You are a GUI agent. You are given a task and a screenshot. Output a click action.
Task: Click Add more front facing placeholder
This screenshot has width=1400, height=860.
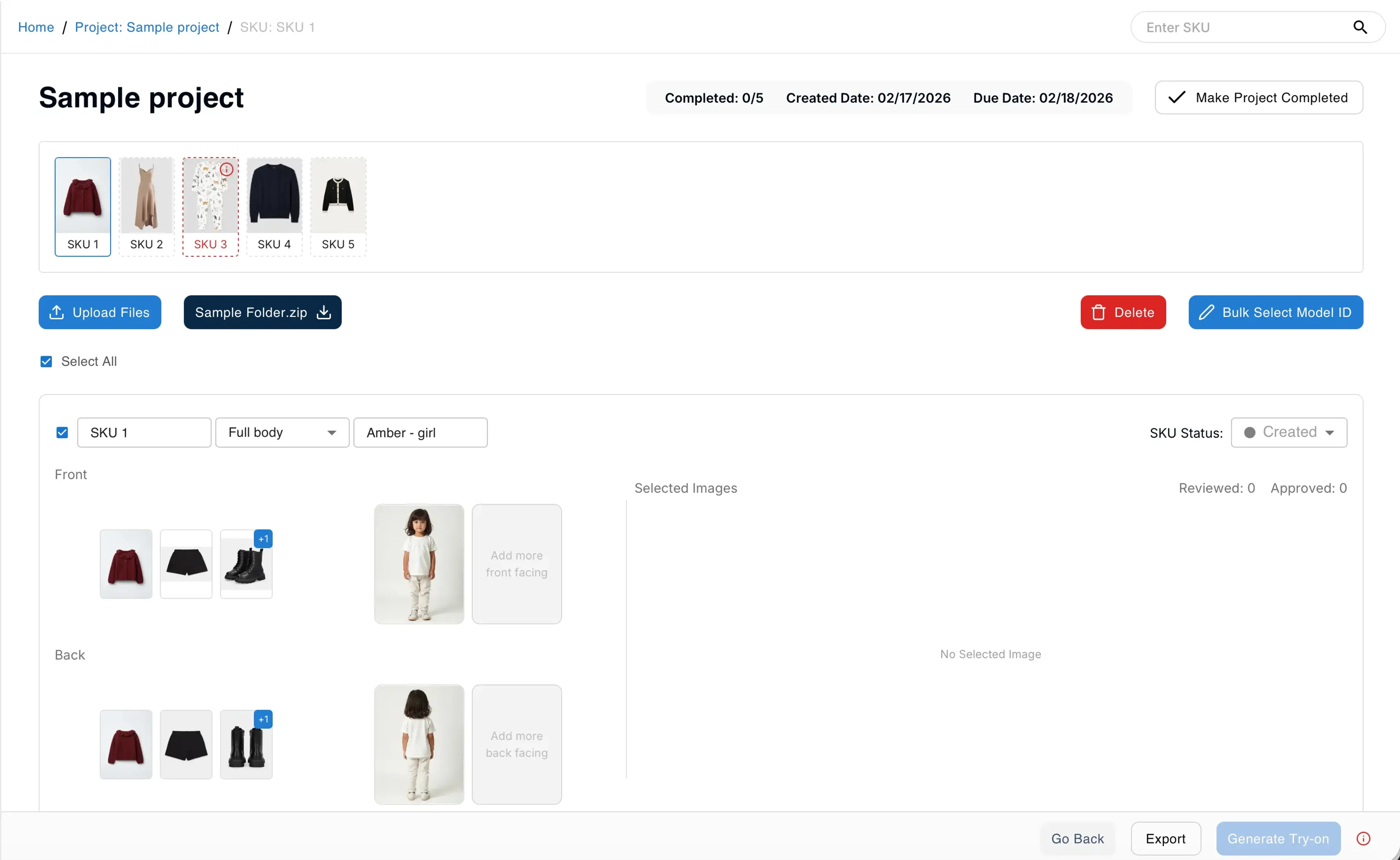tap(516, 563)
